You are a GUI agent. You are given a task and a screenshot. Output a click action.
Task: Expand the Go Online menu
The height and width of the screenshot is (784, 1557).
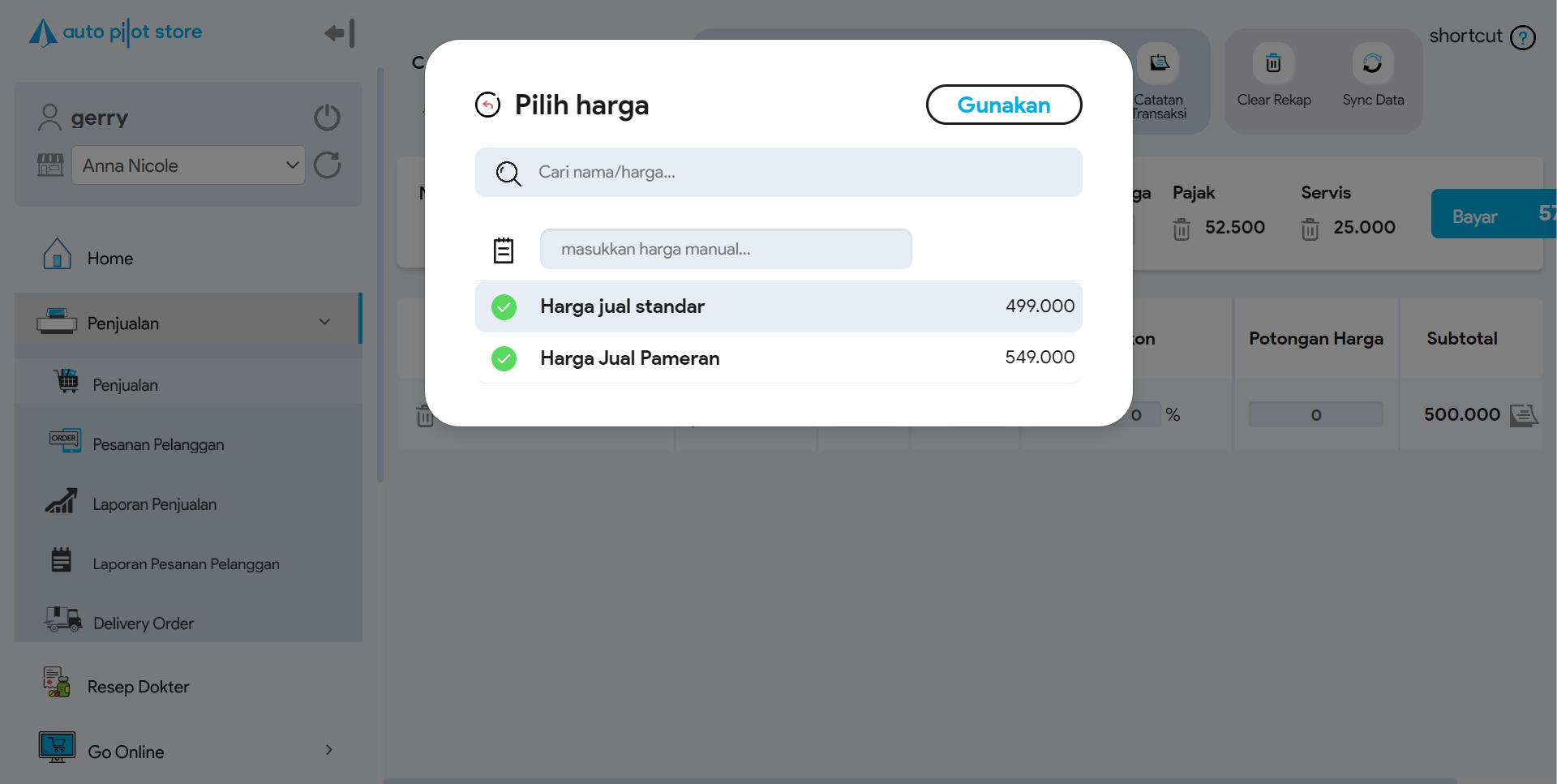click(x=328, y=750)
